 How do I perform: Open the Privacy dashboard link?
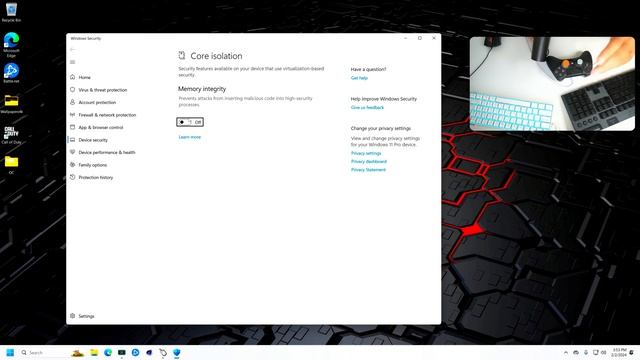point(369,162)
